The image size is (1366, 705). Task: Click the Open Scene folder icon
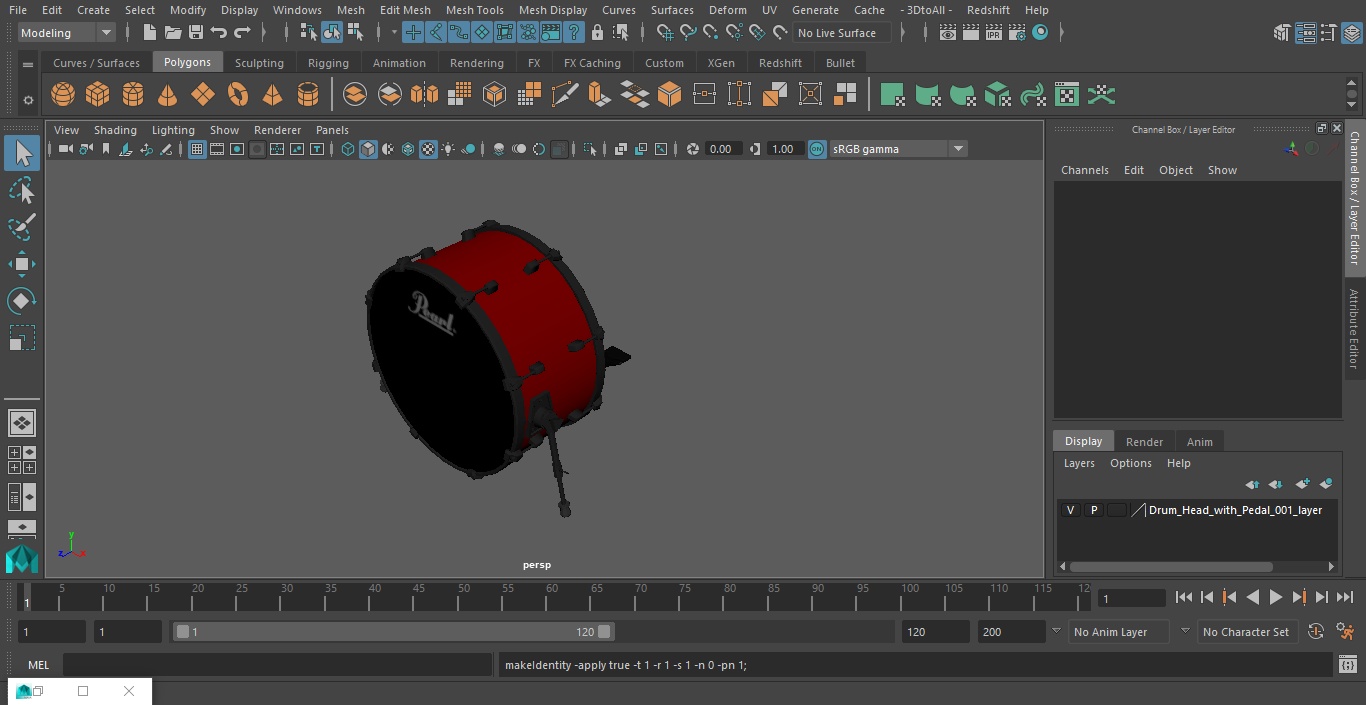(x=173, y=33)
